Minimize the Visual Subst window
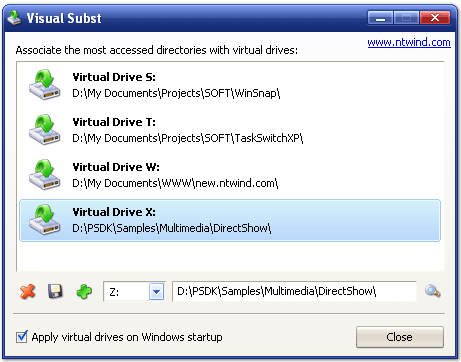The height and width of the screenshot is (362, 461). click(380, 18)
